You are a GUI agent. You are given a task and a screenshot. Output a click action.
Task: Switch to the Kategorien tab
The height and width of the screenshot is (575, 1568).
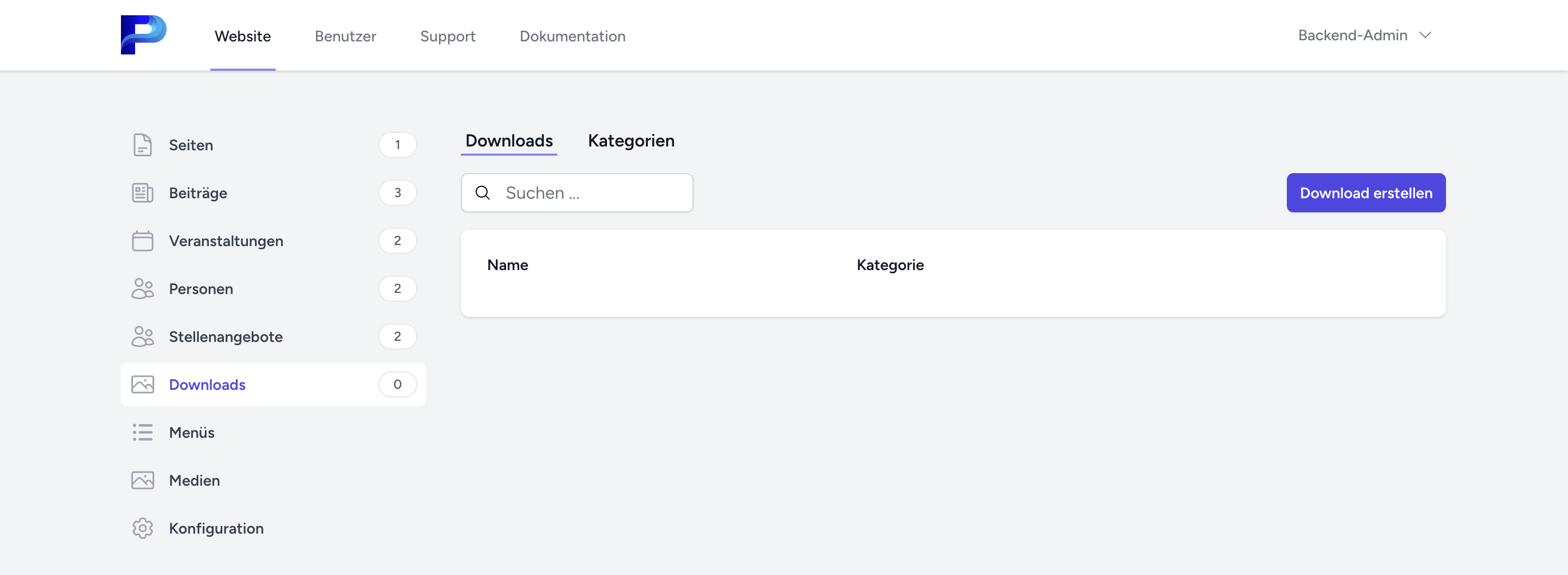click(x=630, y=140)
